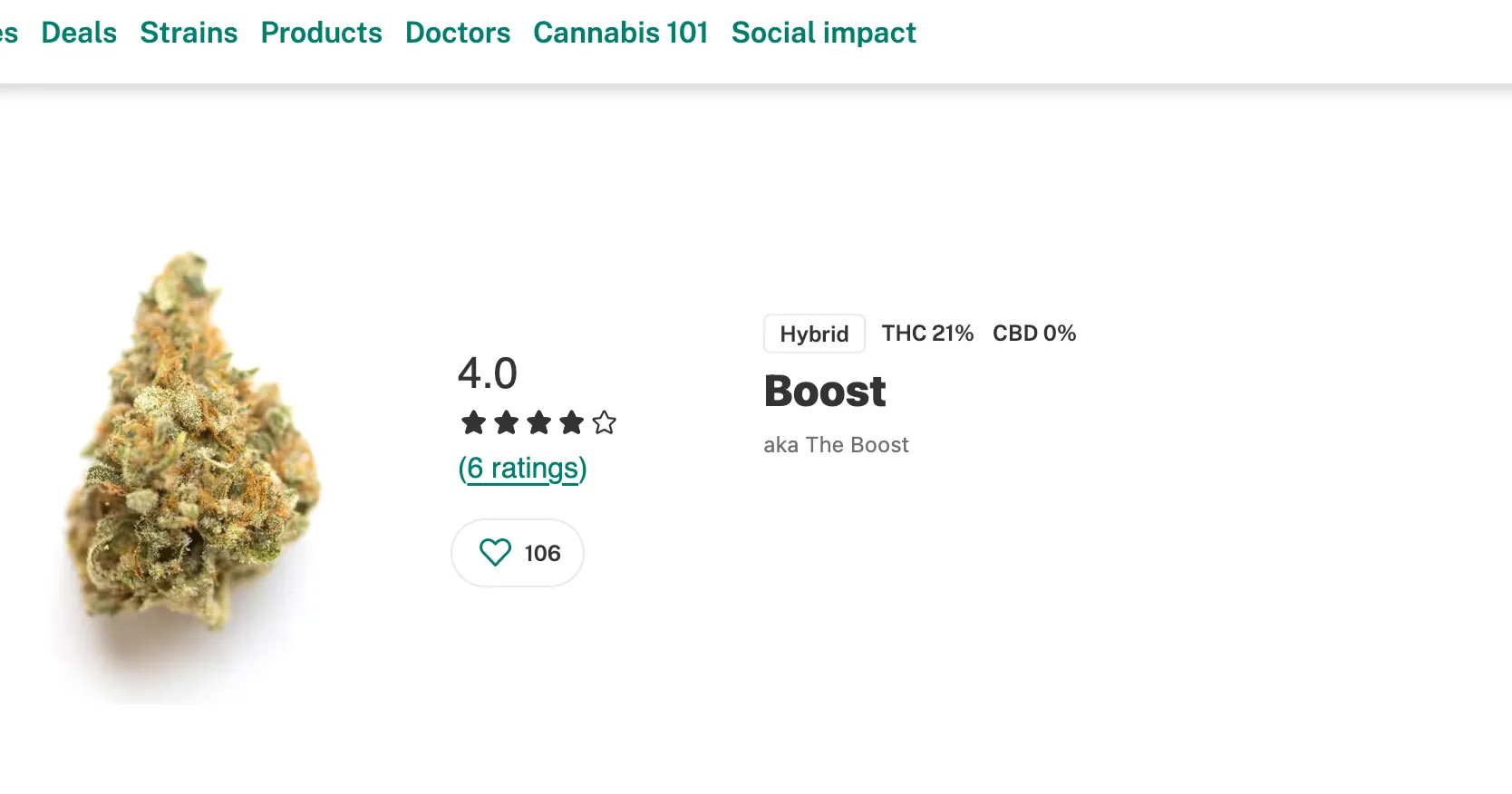Click the second filled rating star
The width and height of the screenshot is (1512, 794).
tap(506, 422)
